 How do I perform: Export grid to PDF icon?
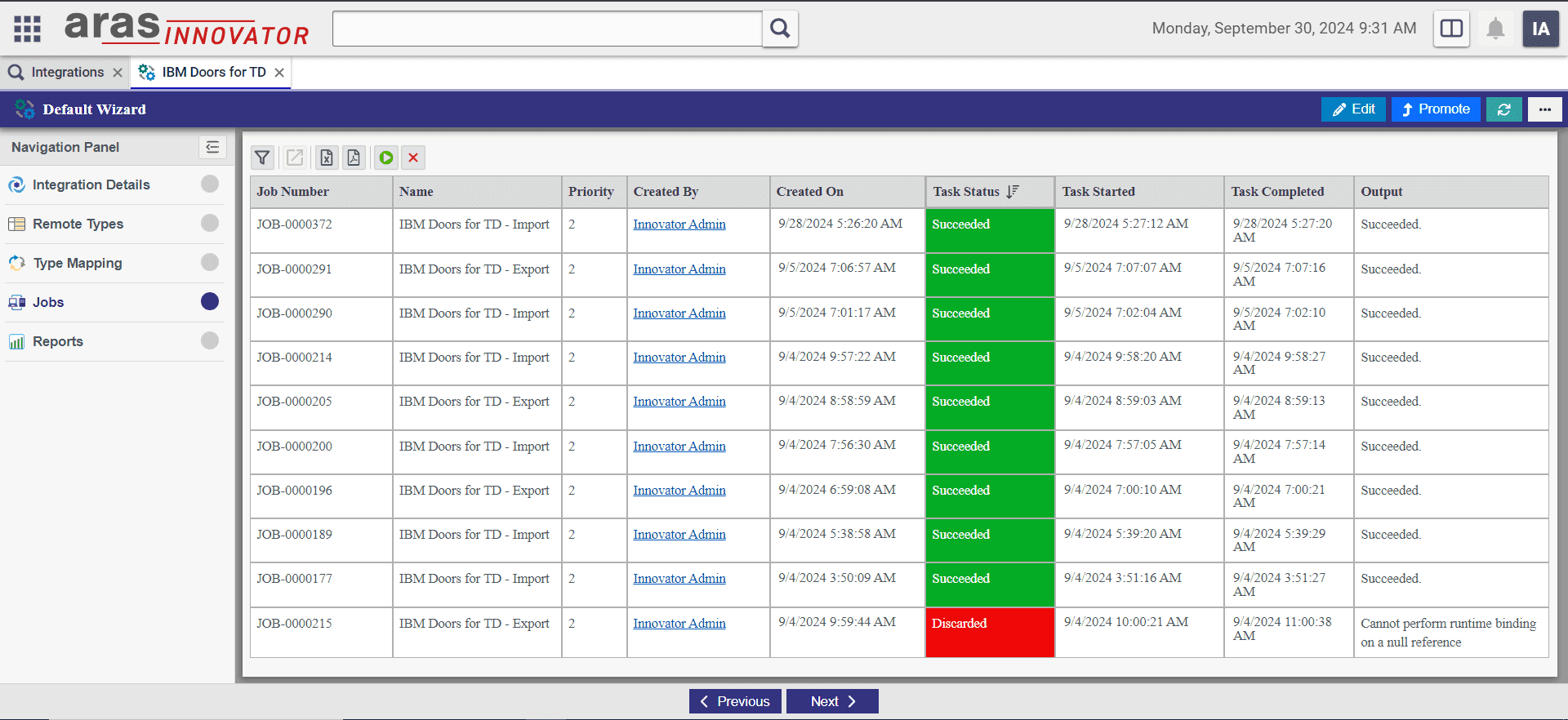click(354, 158)
